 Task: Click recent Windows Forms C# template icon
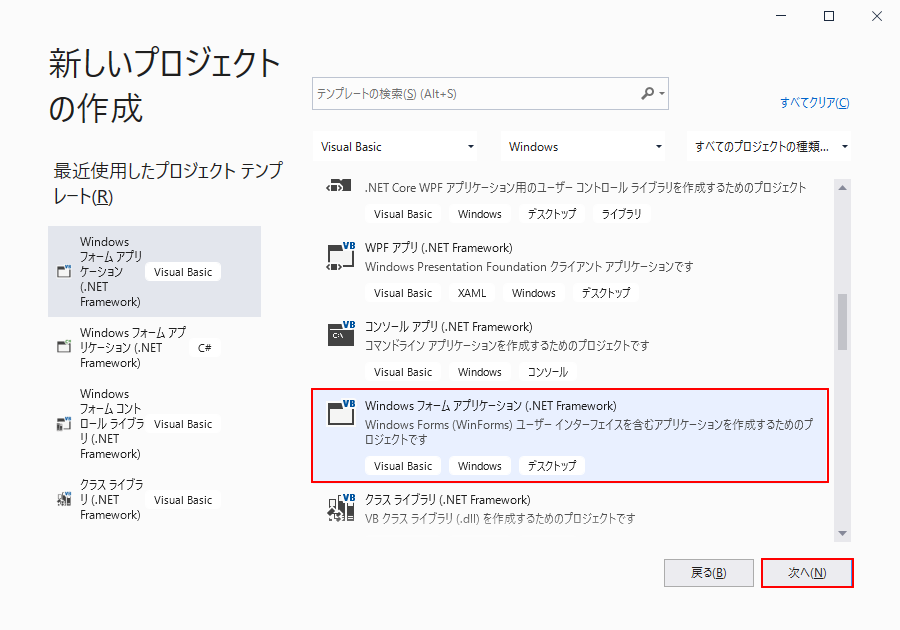64,347
